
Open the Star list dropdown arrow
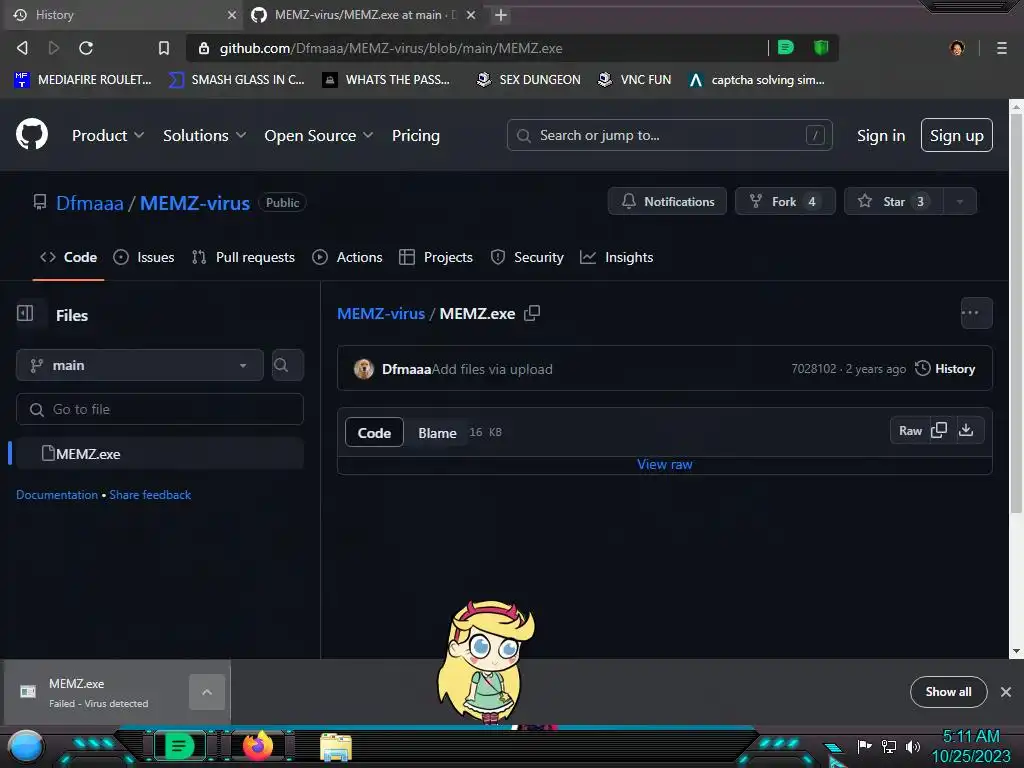click(x=959, y=201)
